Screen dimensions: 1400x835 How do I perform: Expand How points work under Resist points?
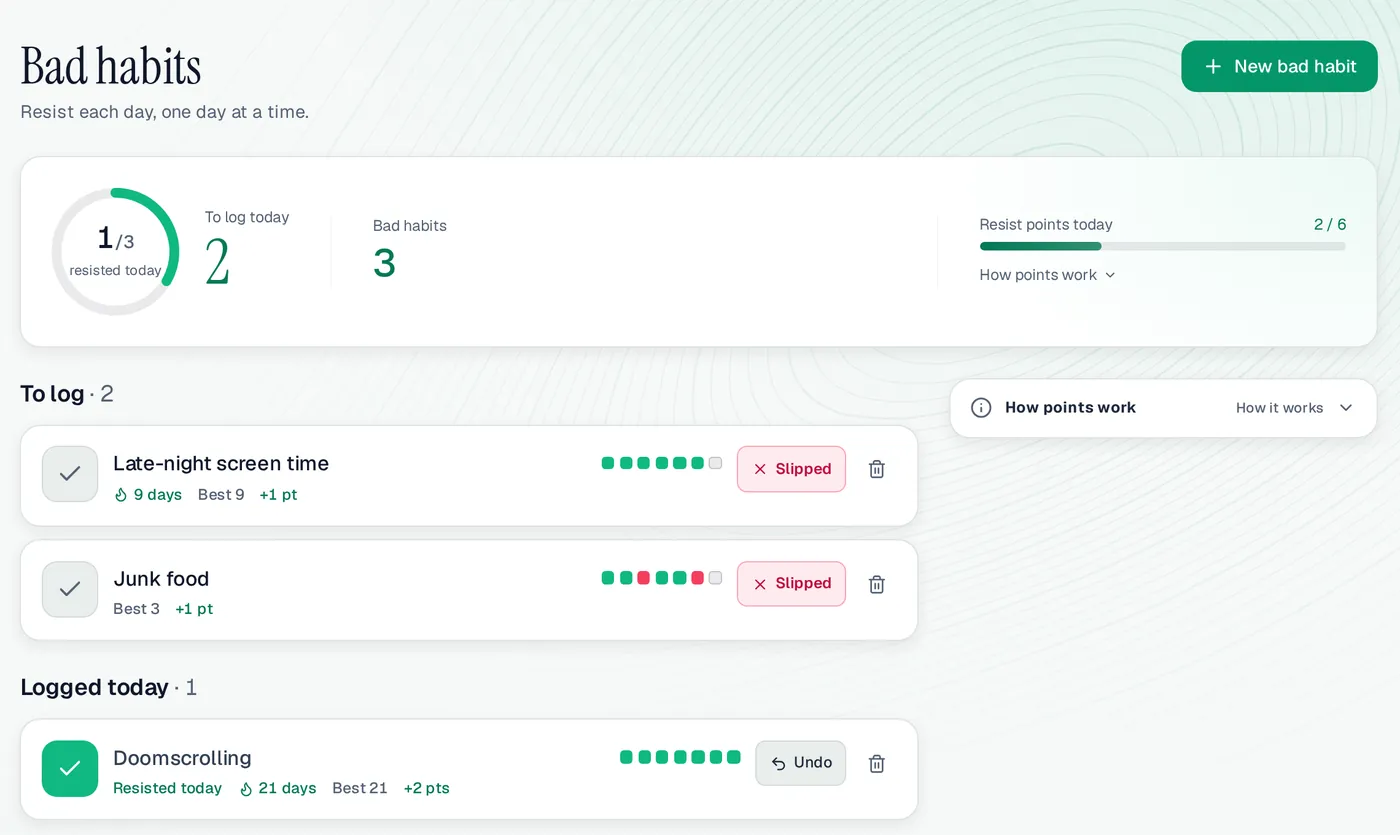pyautogui.click(x=1047, y=275)
